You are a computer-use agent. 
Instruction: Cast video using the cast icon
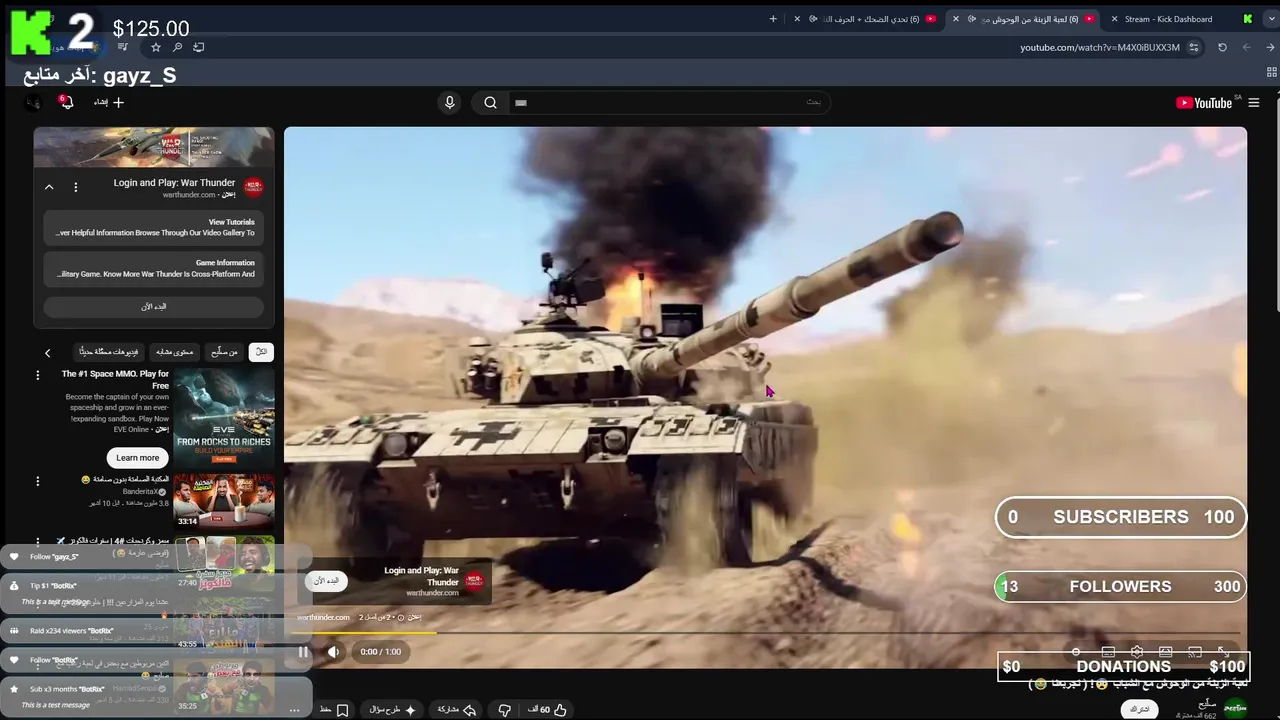tap(1194, 652)
